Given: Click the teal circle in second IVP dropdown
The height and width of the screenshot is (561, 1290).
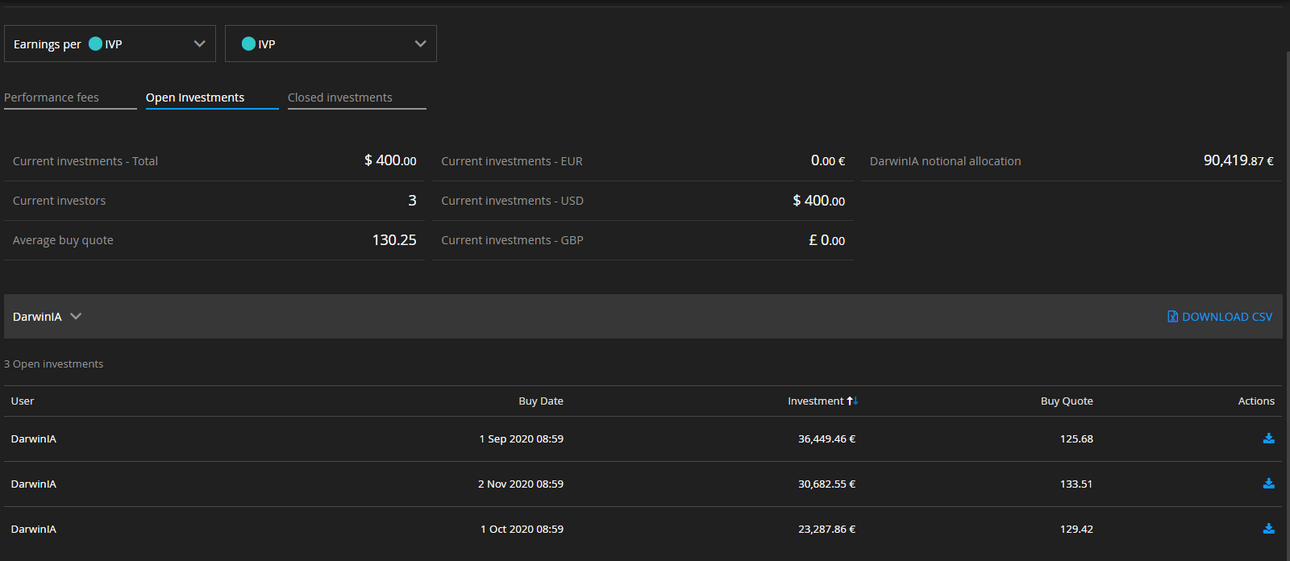Looking at the screenshot, I should [248, 44].
